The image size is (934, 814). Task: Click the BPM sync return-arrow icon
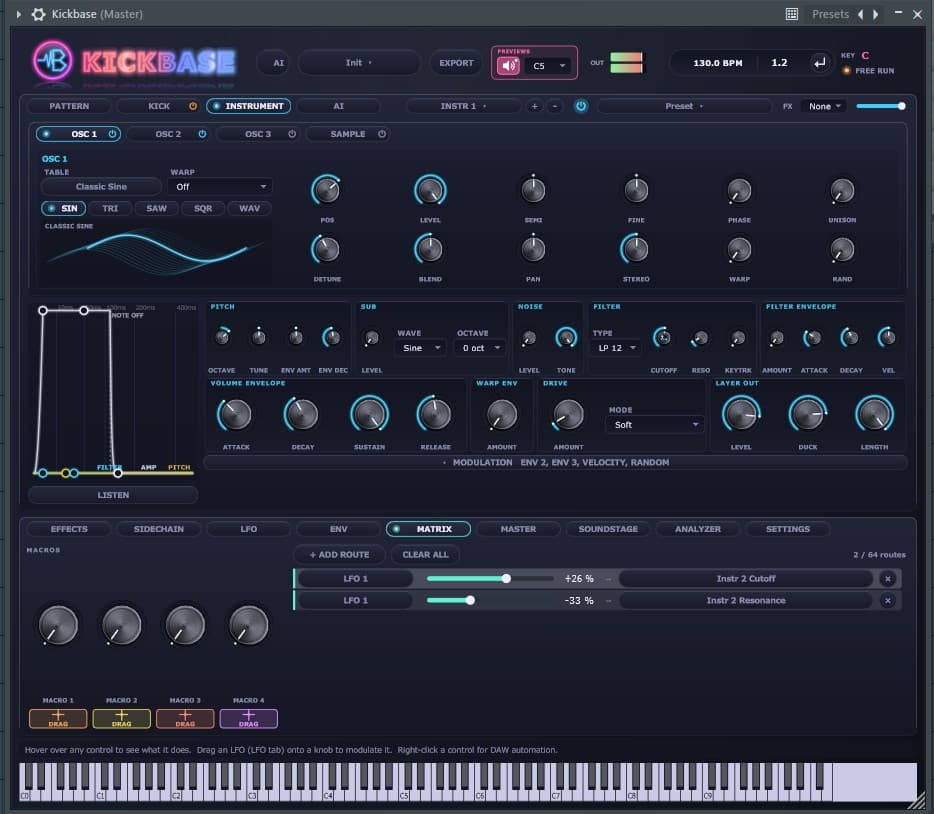(820, 63)
